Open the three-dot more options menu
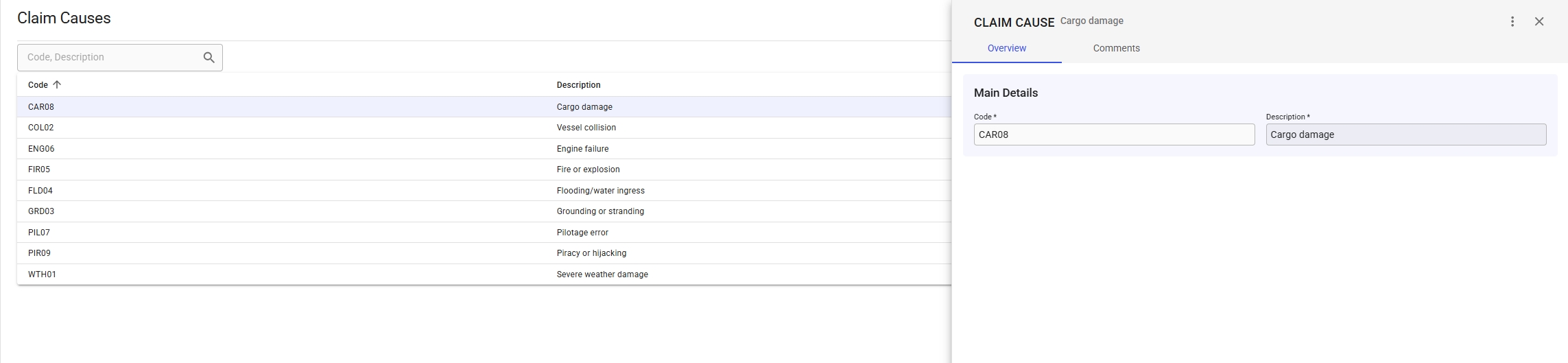1568x363 pixels. pyautogui.click(x=1512, y=22)
